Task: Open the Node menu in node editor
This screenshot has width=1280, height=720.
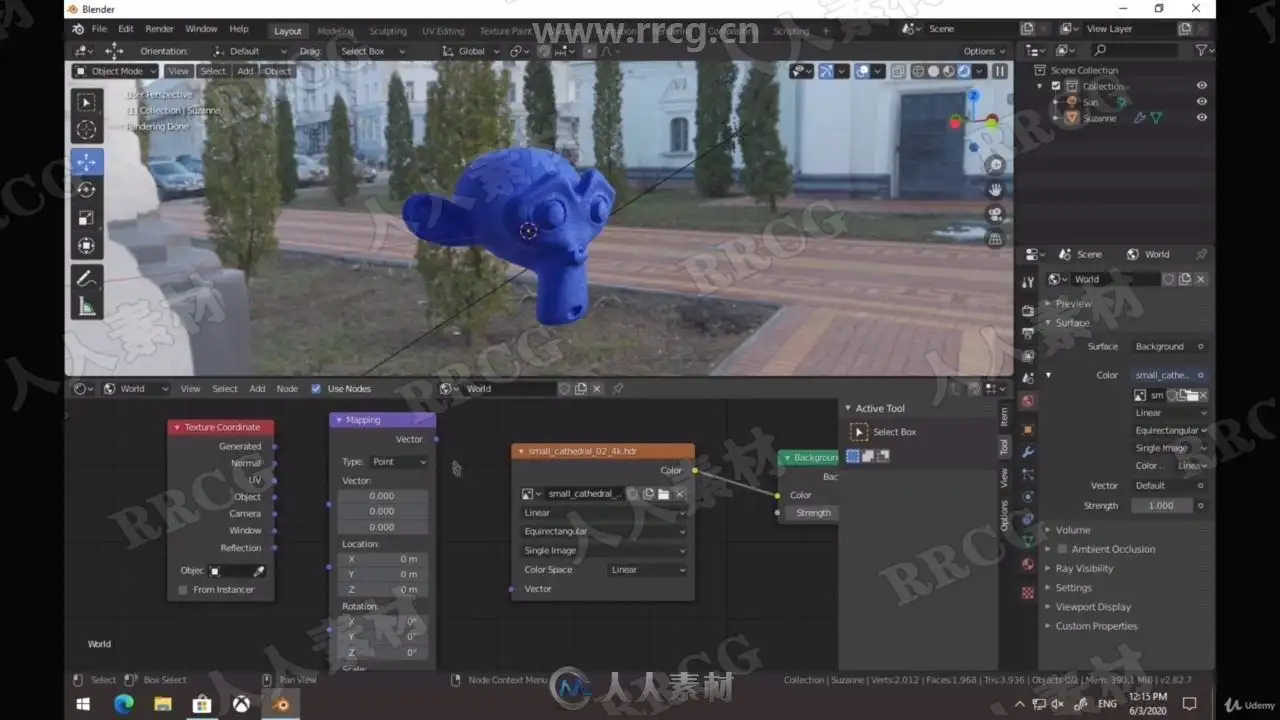Action: [287, 389]
